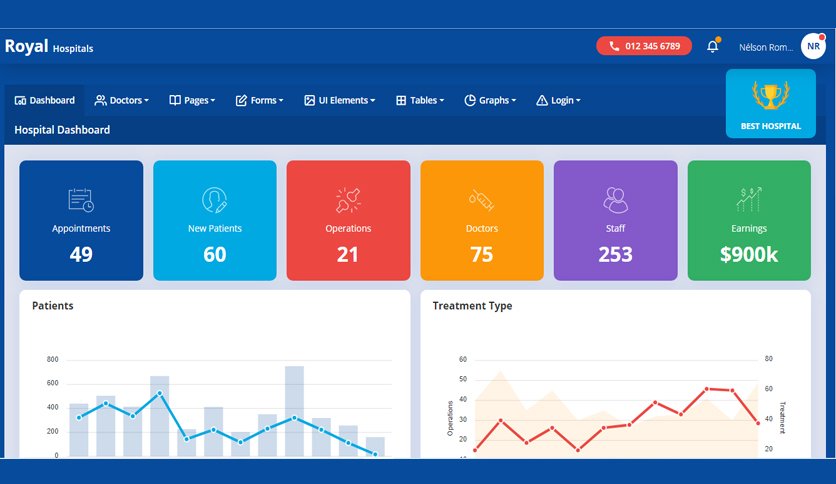836x484 pixels.
Task: Expand the Doctors menu
Action: 122,100
